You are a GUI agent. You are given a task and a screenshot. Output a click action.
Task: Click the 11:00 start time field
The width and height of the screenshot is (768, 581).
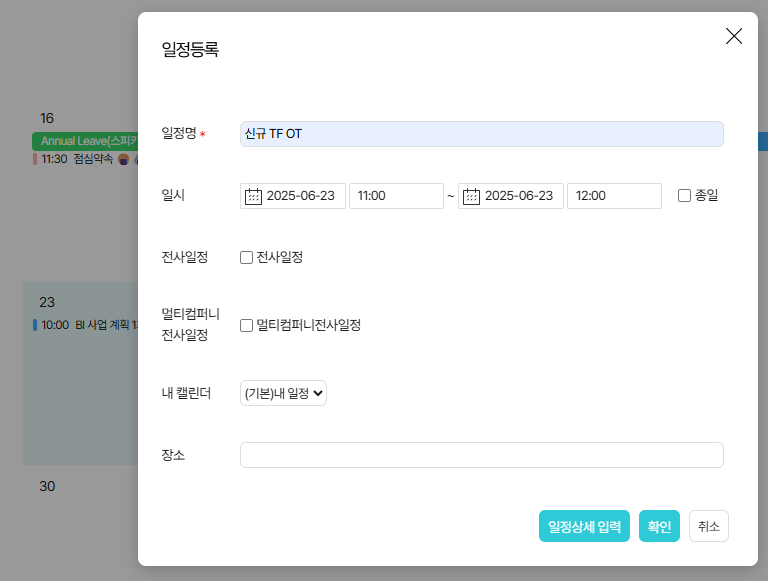coord(395,196)
